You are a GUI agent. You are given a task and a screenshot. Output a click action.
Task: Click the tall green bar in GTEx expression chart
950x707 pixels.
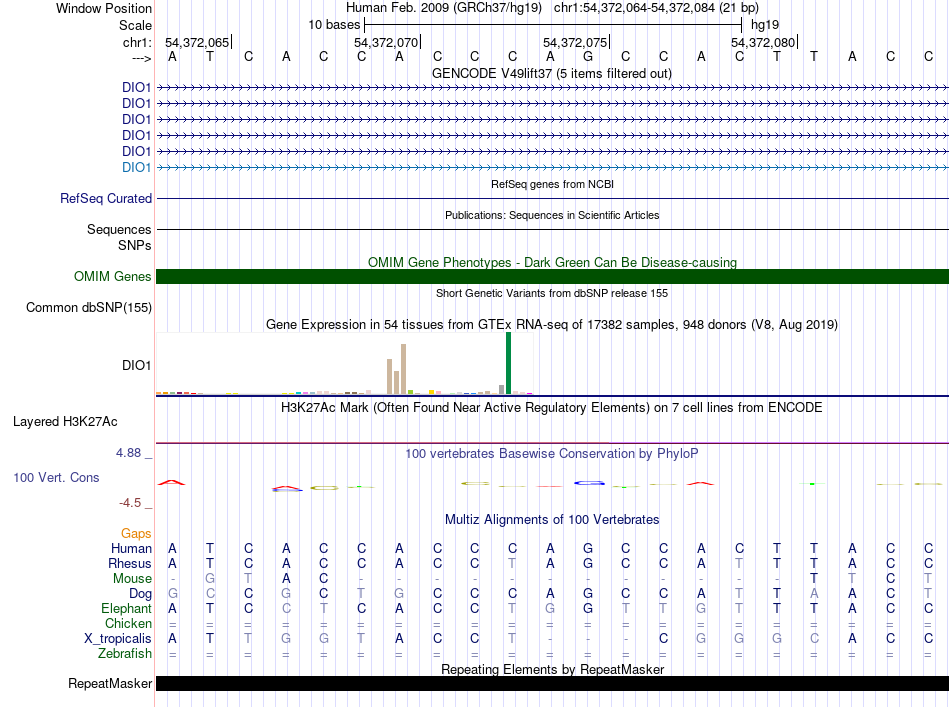(x=508, y=363)
